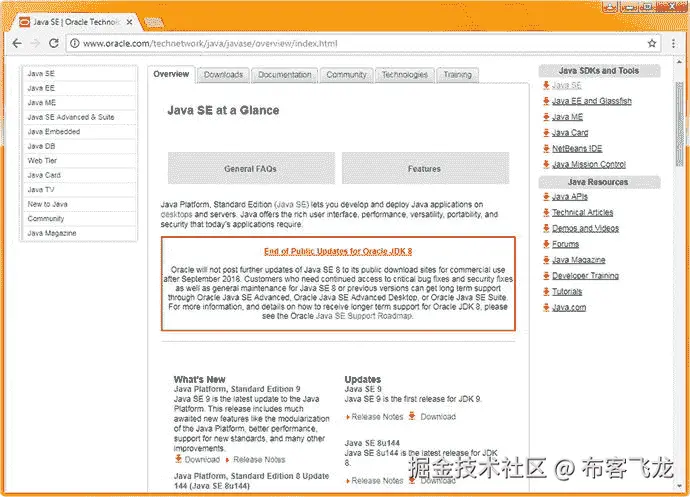Click the address bar URL field
Screen dimensions: 690x497
point(363,43)
